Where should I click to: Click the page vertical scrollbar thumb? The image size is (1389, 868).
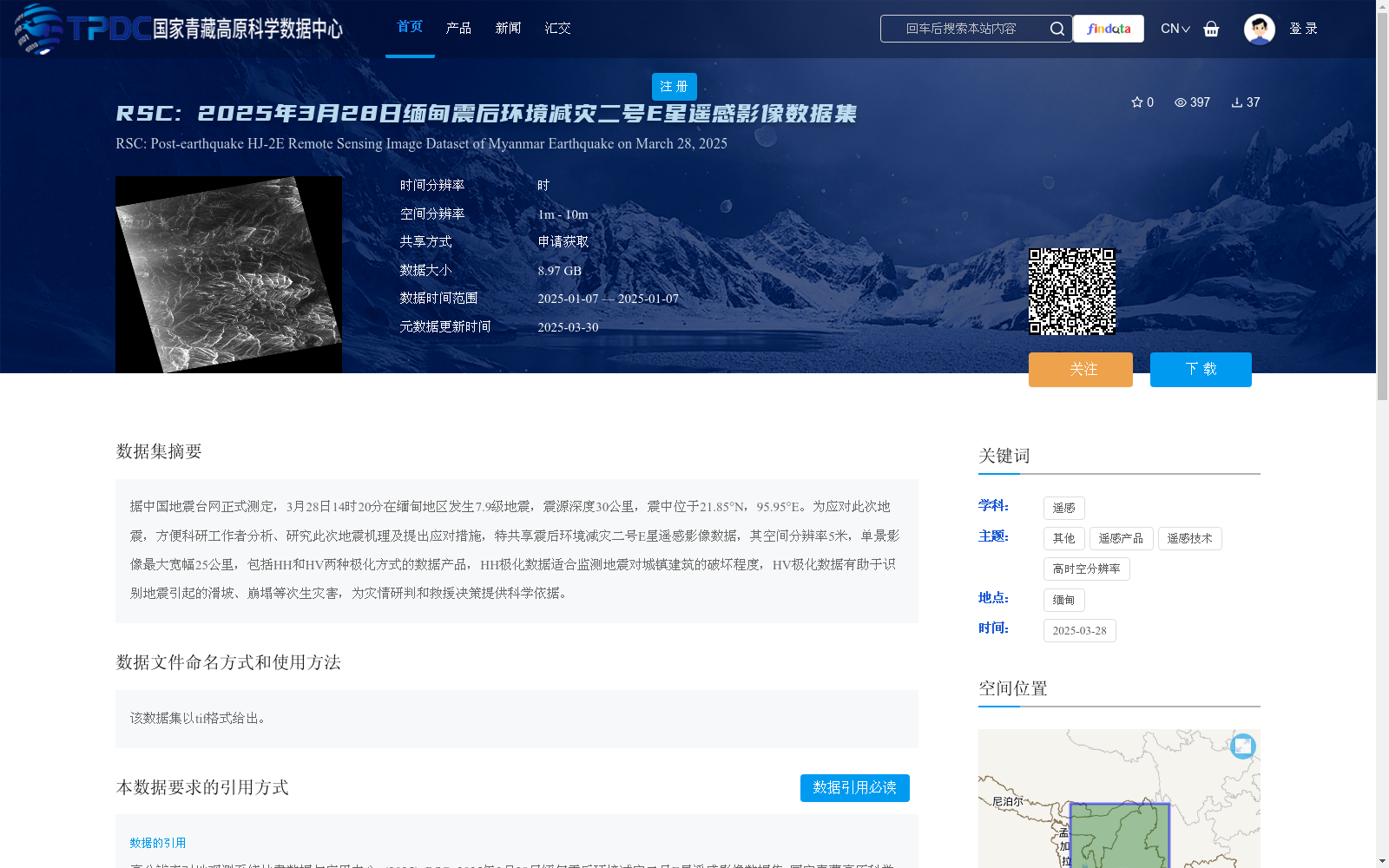(1382, 207)
